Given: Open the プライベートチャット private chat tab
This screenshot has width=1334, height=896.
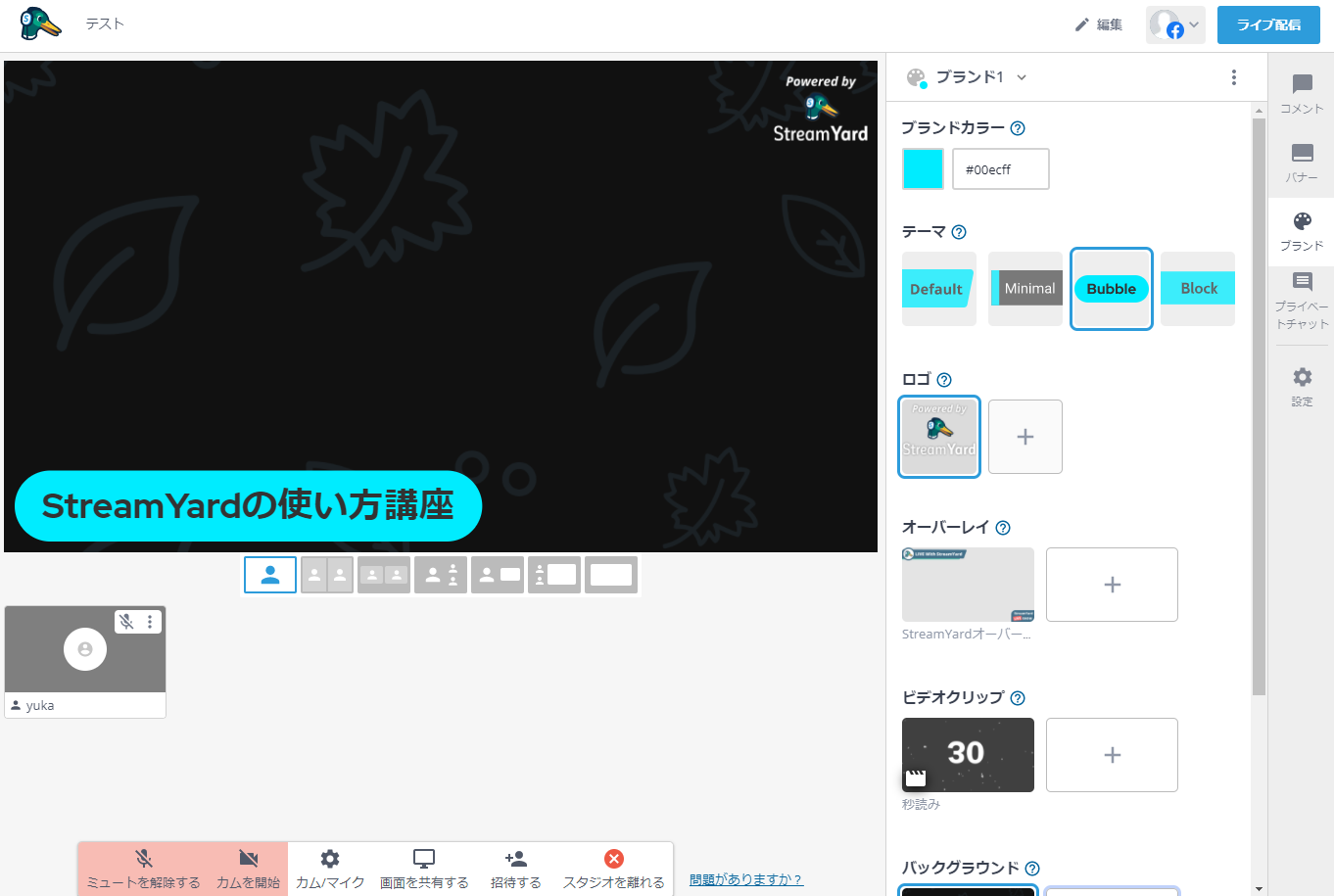Looking at the screenshot, I should [x=1302, y=301].
